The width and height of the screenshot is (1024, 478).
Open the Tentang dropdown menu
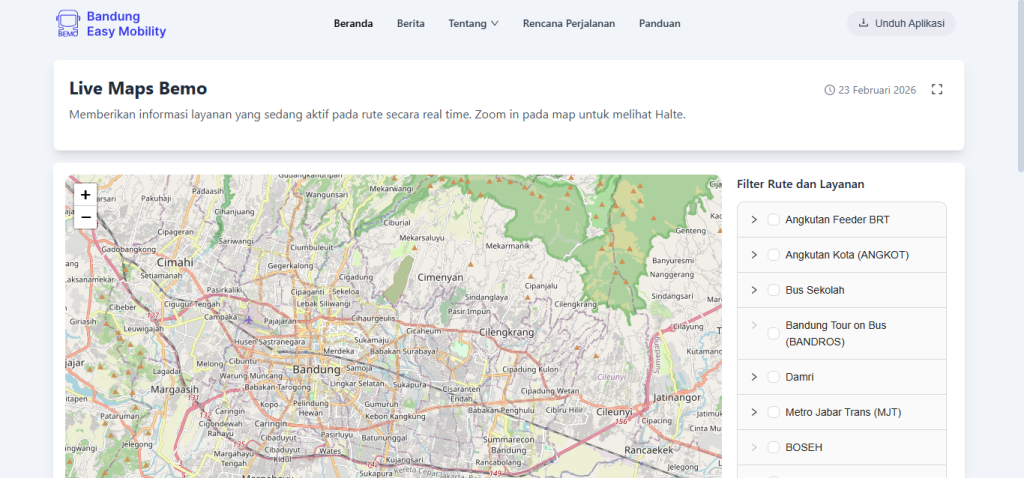click(x=473, y=23)
